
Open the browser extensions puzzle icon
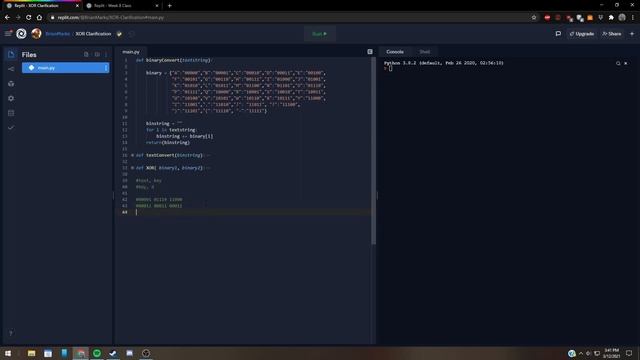click(x=611, y=18)
